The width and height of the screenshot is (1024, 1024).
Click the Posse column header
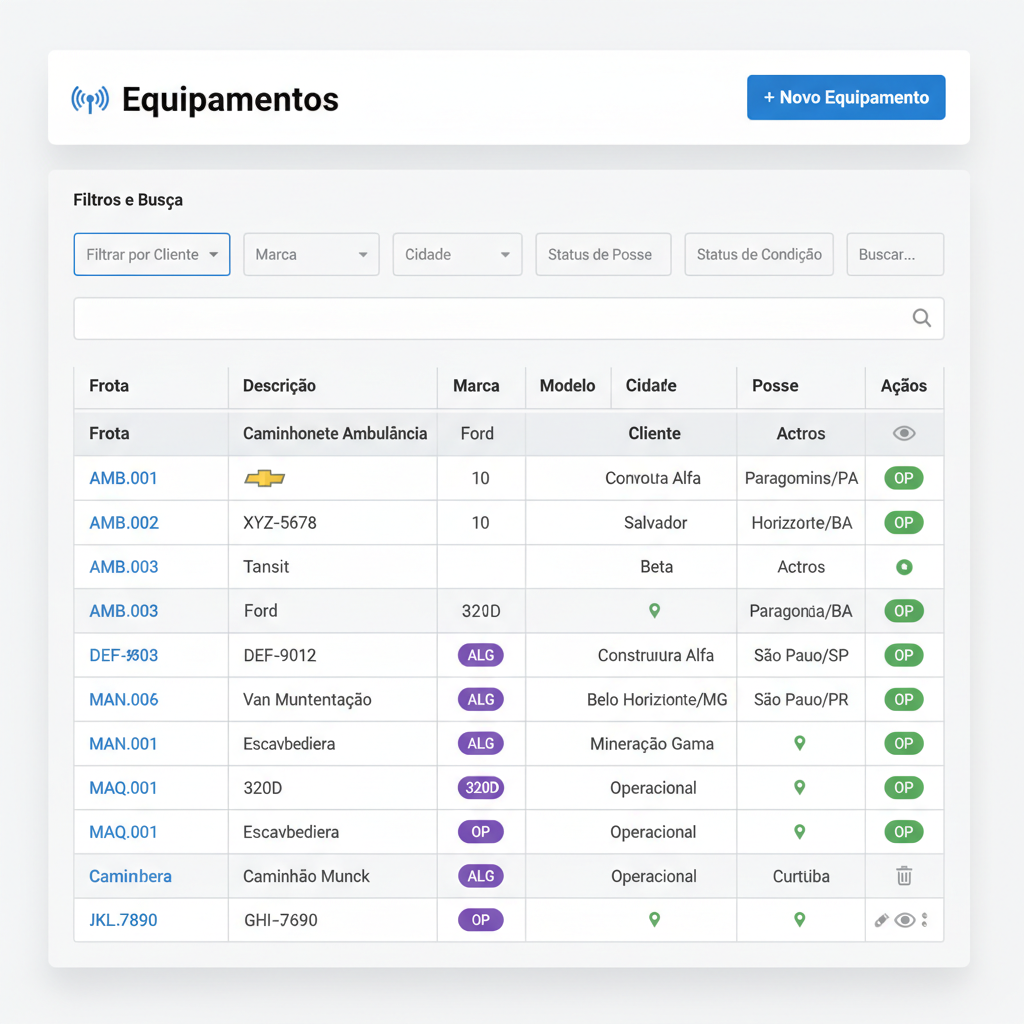tap(775, 386)
